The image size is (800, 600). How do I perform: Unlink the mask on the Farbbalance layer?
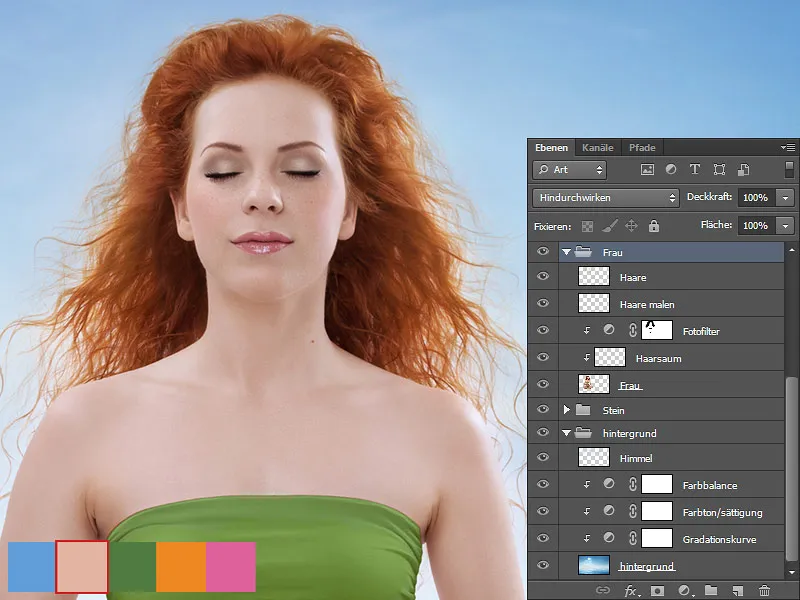point(633,484)
